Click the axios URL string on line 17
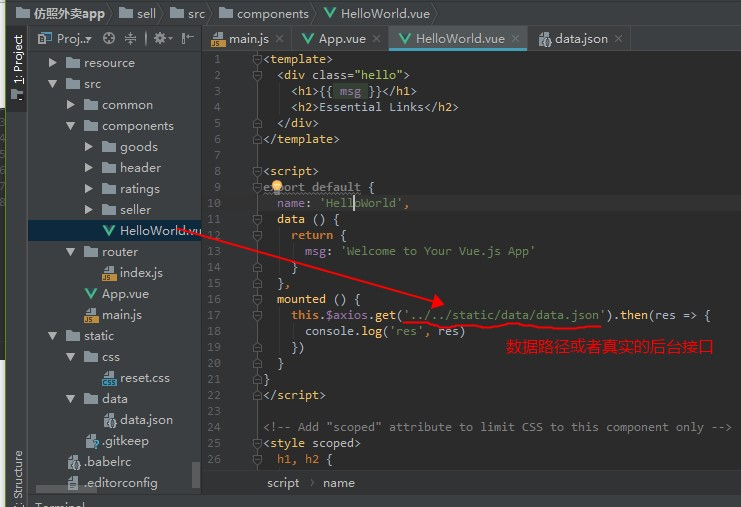The width and height of the screenshot is (741, 507). (504, 315)
